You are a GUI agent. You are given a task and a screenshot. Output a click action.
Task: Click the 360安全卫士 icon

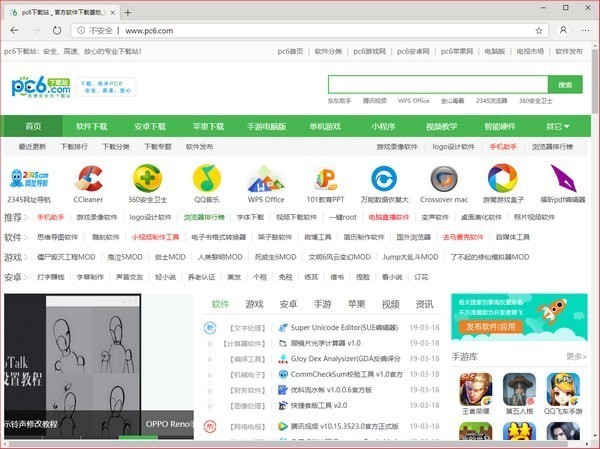tap(147, 179)
